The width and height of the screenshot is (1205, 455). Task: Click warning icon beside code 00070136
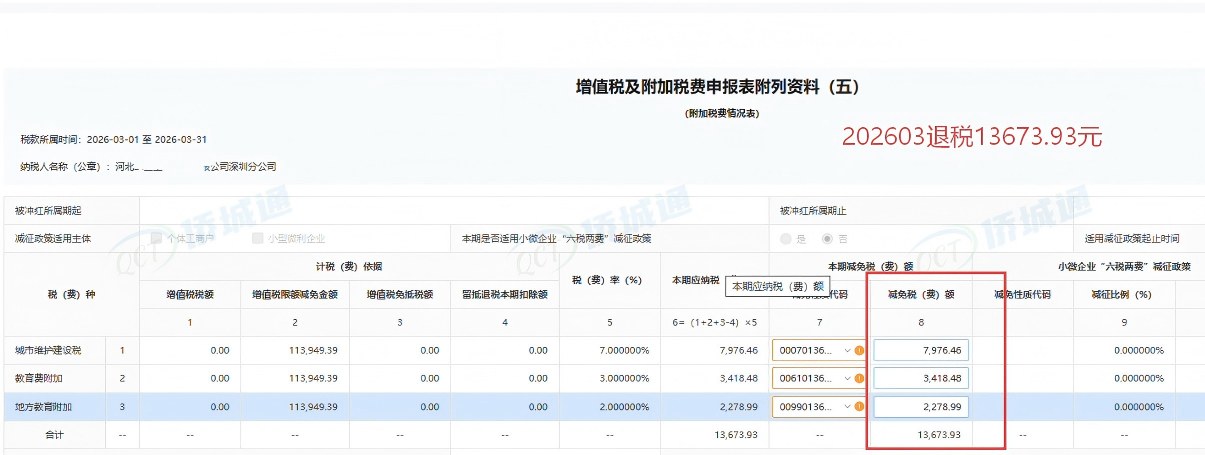click(x=859, y=351)
